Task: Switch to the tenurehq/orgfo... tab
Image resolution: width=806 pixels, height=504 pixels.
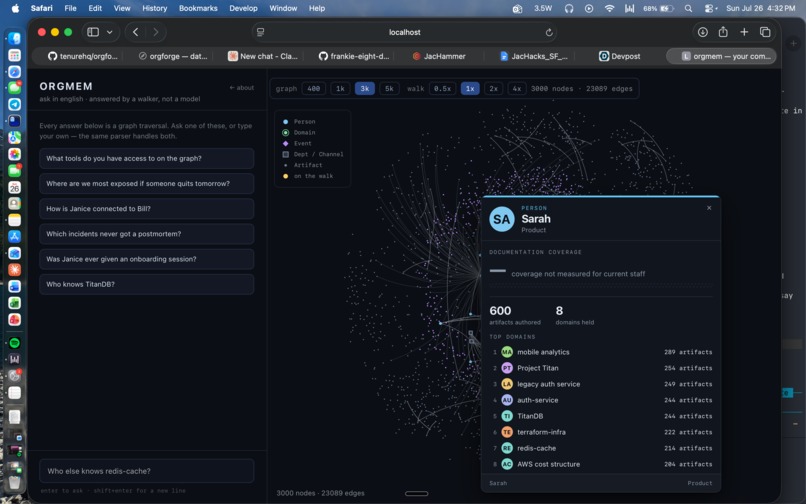Action: [x=83, y=56]
